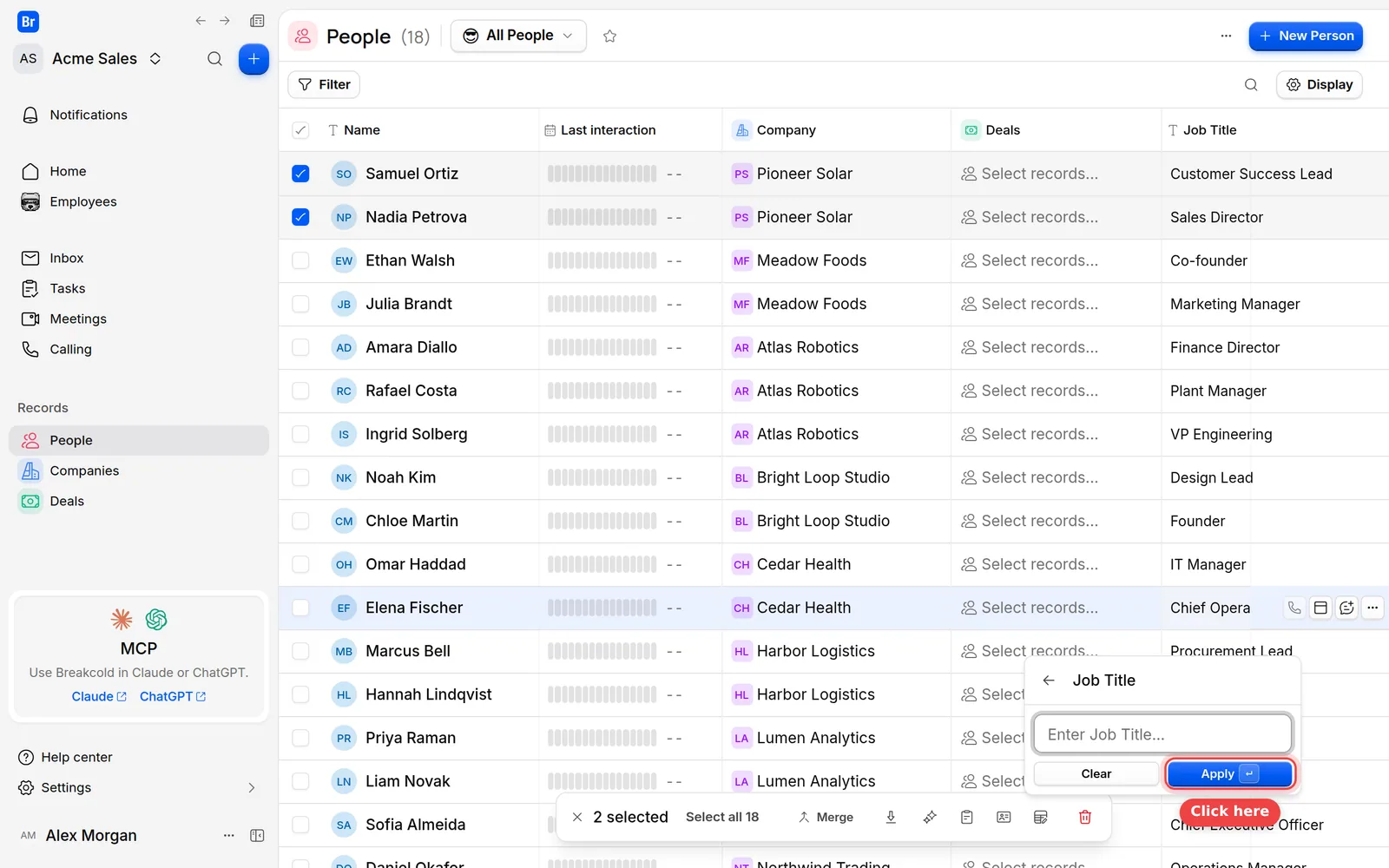Tick the checkbox for Julia Brandt
Image resolution: width=1389 pixels, height=868 pixels.
[x=300, y=304]
